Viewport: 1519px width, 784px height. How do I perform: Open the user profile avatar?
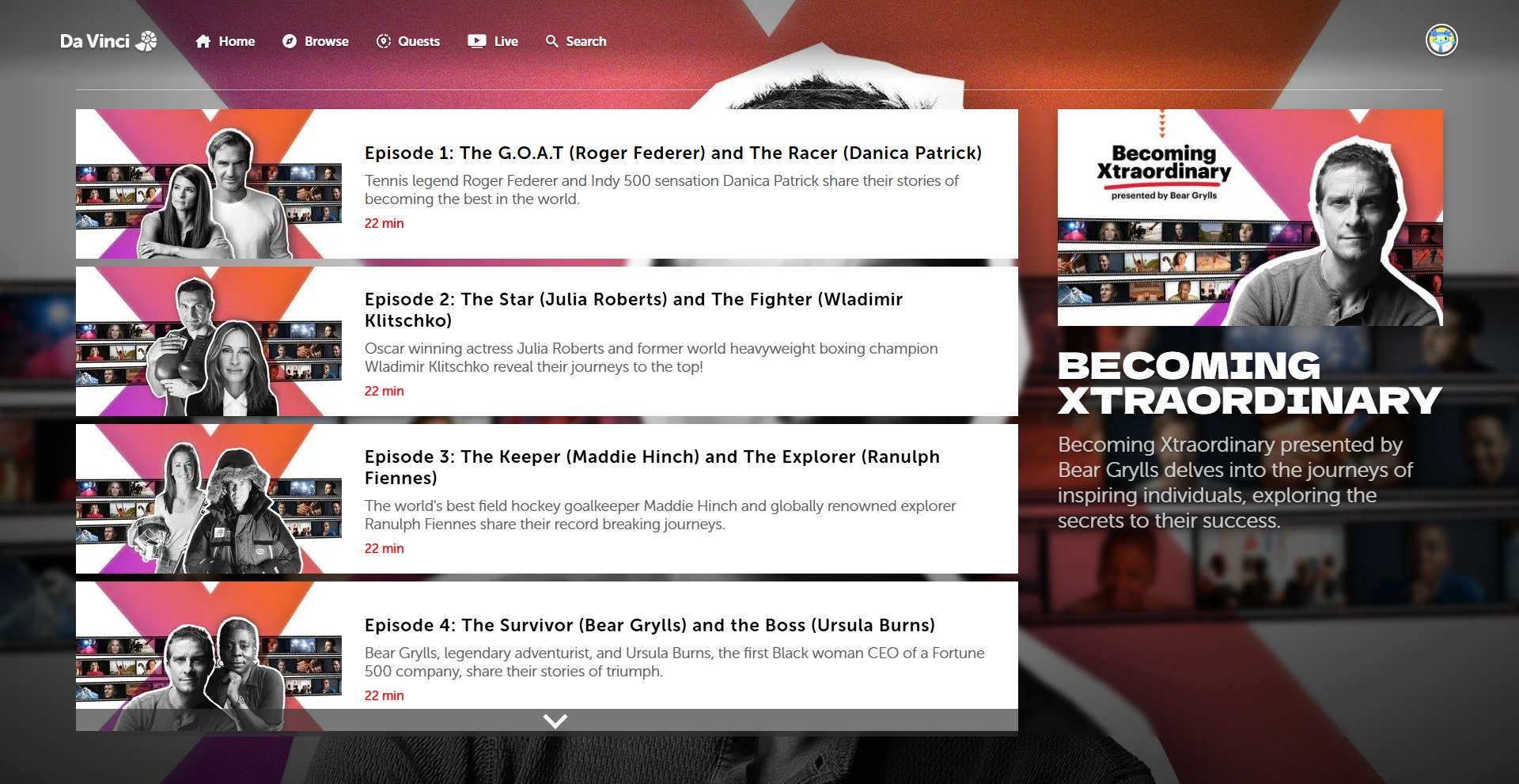point(1441,40)
